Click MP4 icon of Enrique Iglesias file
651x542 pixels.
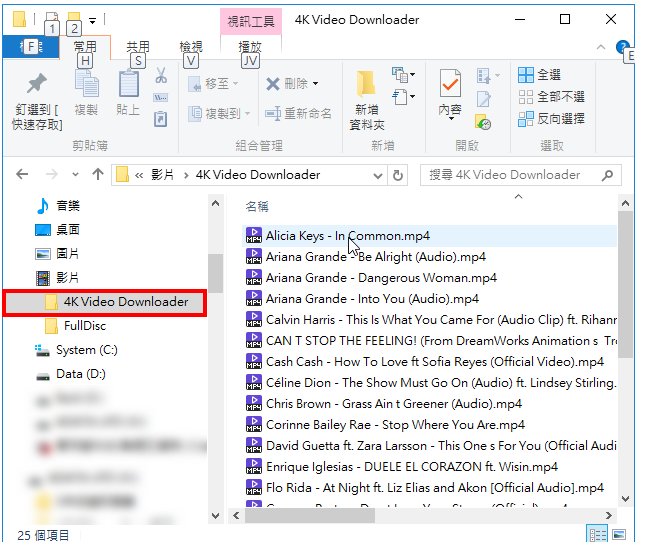pos(254,466)
